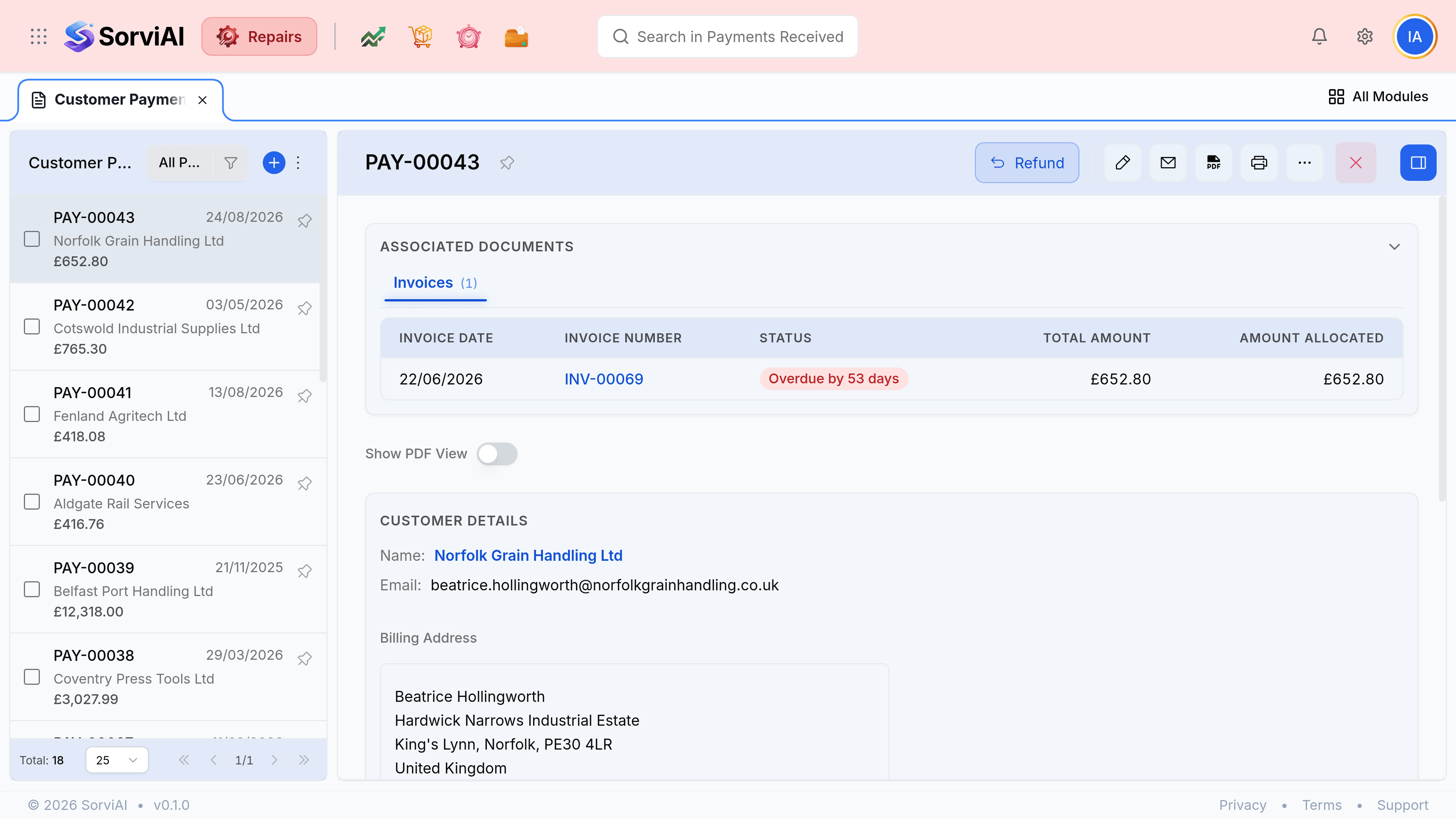Open more actions ellipsis menu
This screenshot has width=1456, height=819.
click(1304, 163)
